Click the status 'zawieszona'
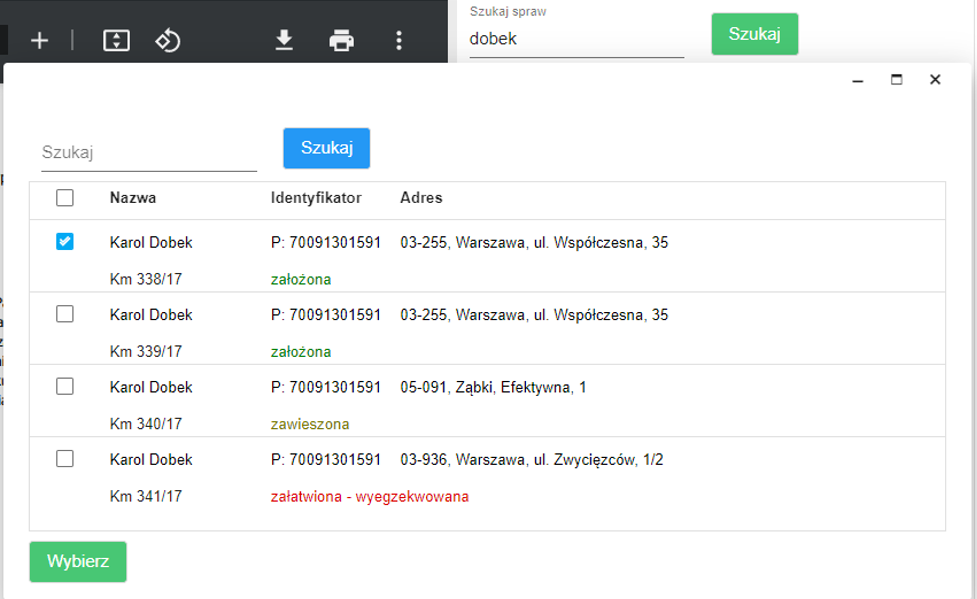Viewport: 977px width, 599px height. click(310, 424)
